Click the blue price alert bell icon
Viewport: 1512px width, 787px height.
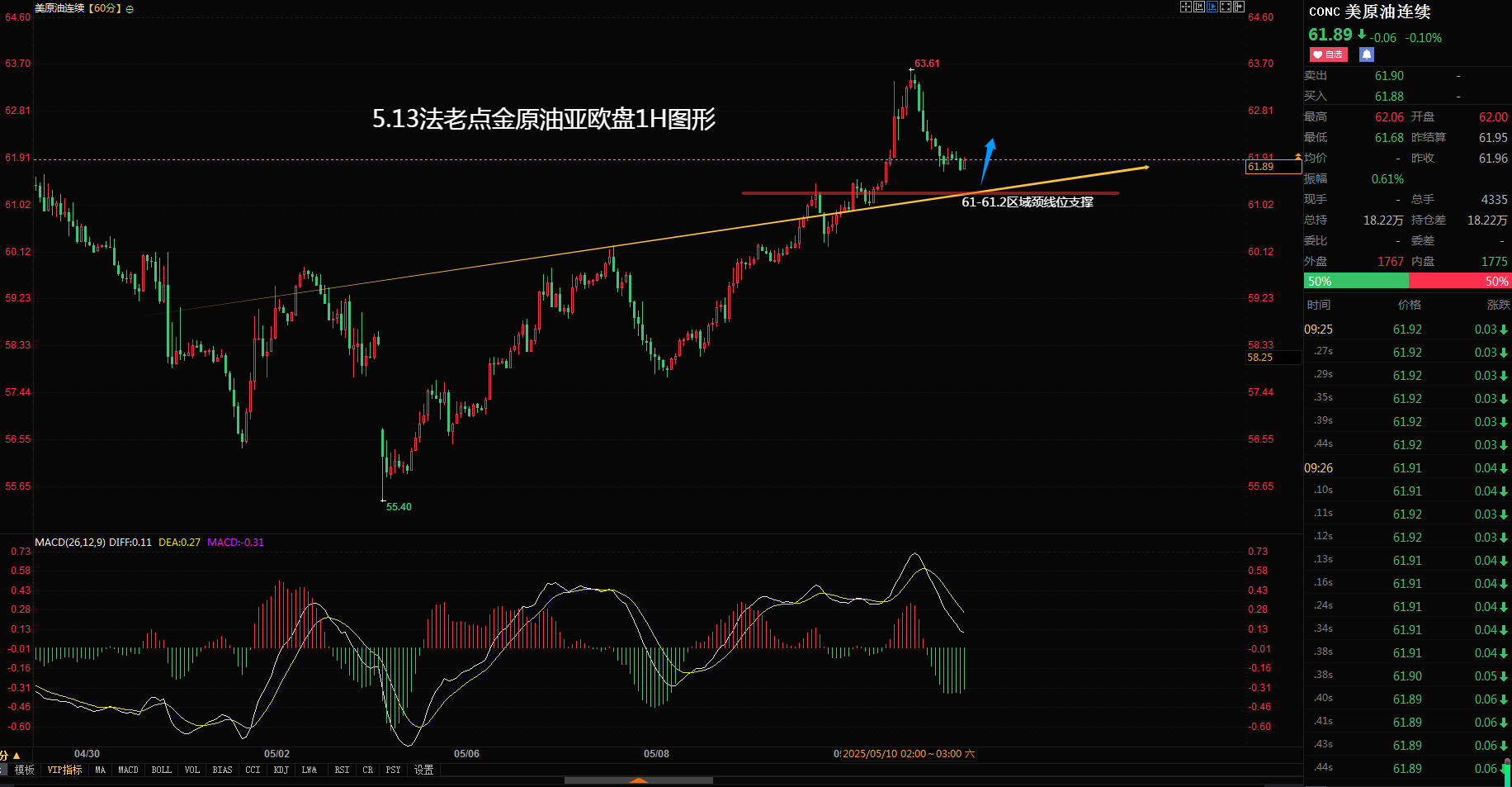pyautogui.click(x=1367, y=55)
